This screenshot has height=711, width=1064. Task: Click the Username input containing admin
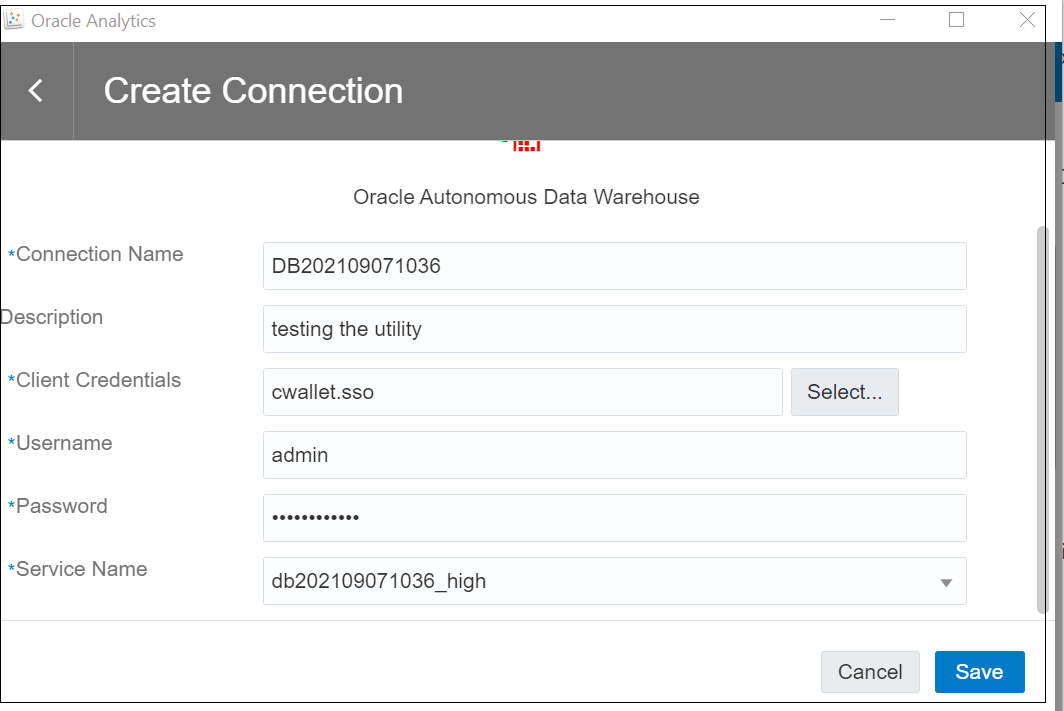(614, 455)
